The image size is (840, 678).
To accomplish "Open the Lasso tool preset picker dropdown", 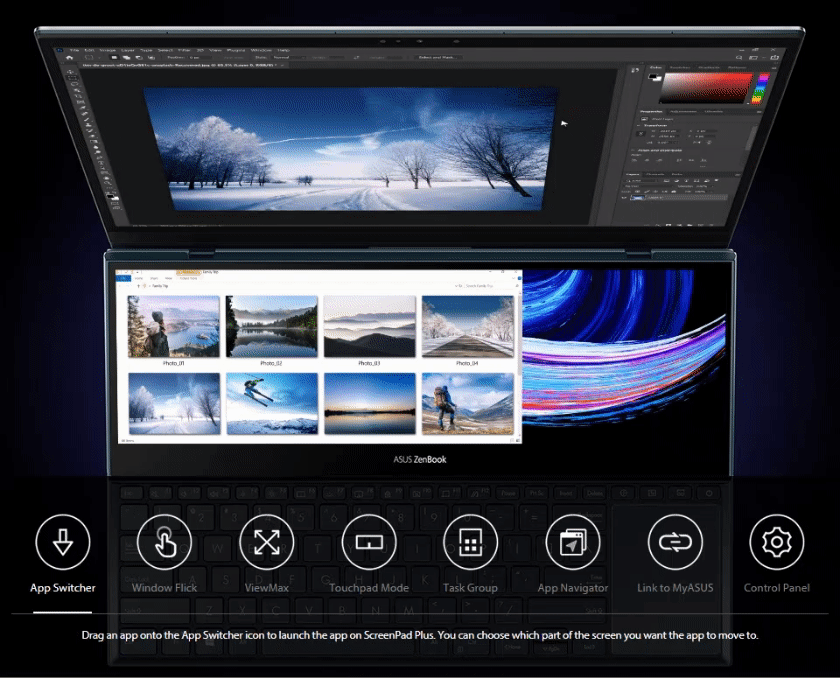I will pos(93,57).
